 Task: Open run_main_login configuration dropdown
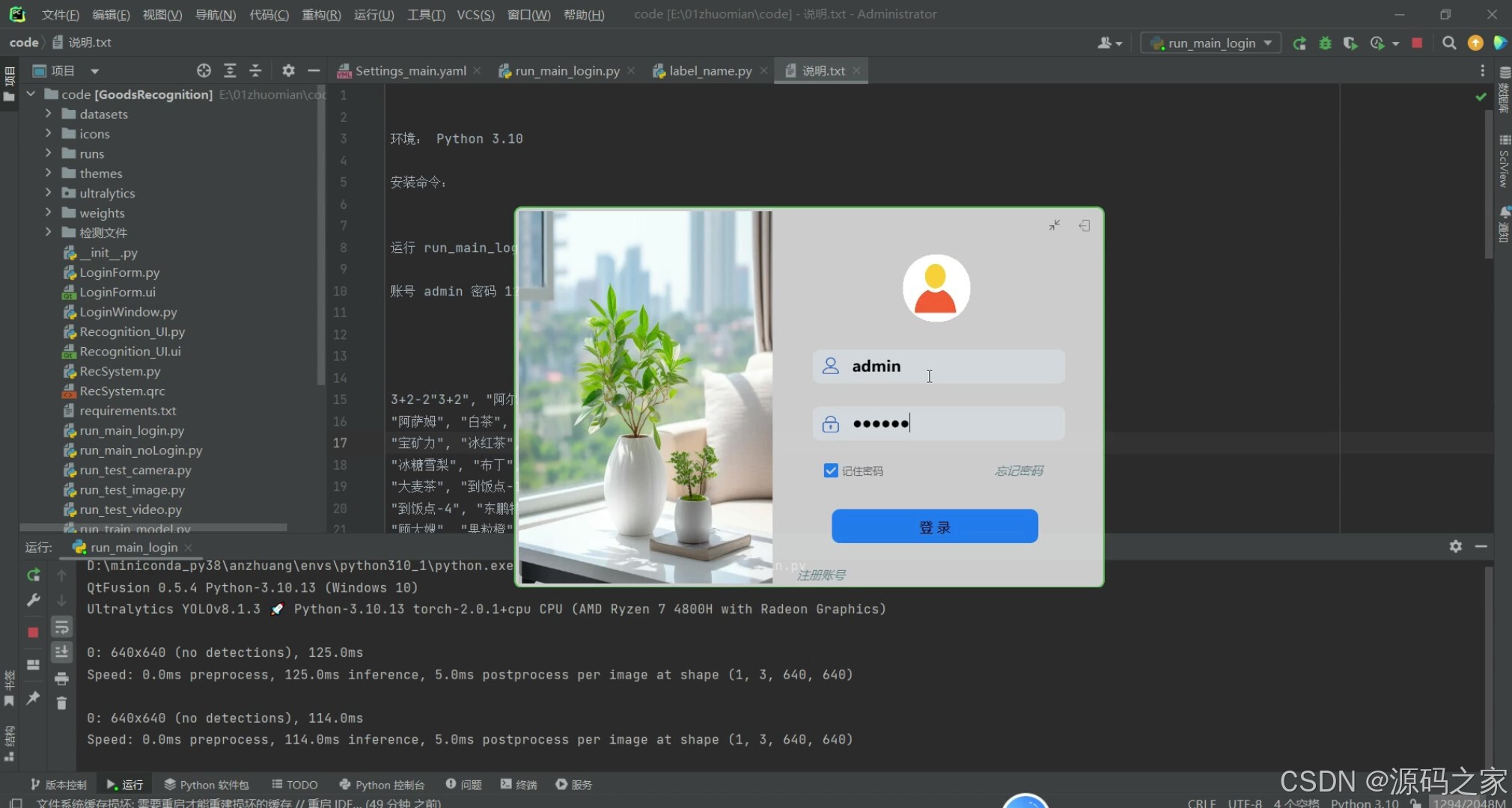pos(1211,43)
